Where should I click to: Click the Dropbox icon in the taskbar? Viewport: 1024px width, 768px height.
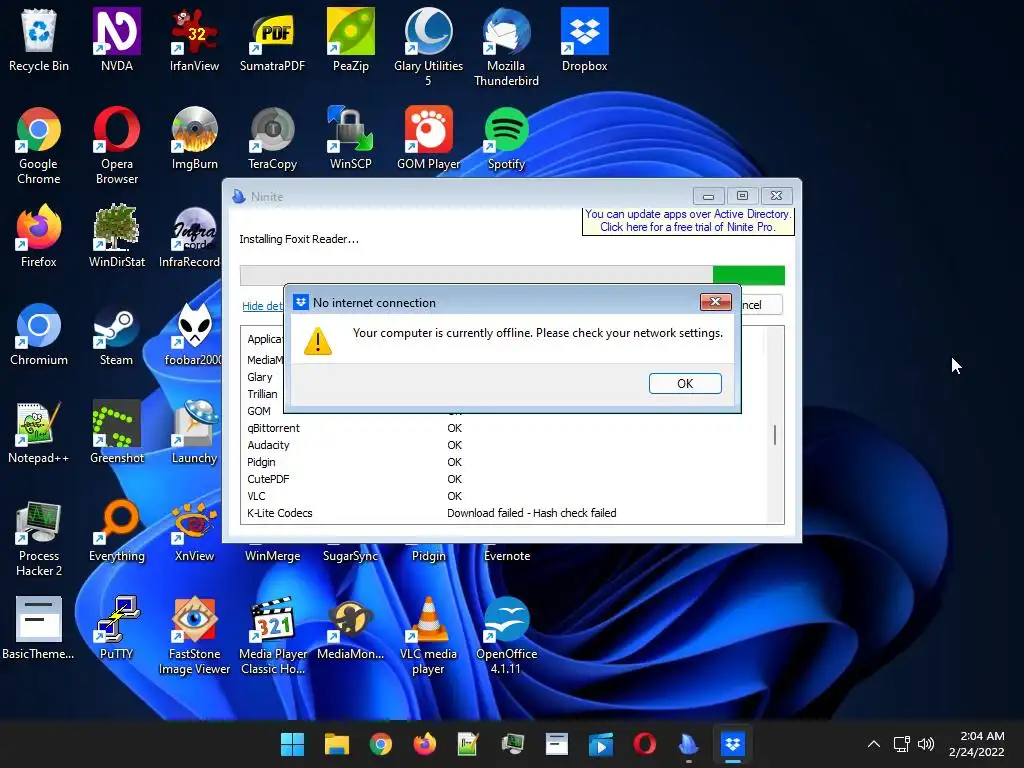pyautogui.click(x=733, y=744)
